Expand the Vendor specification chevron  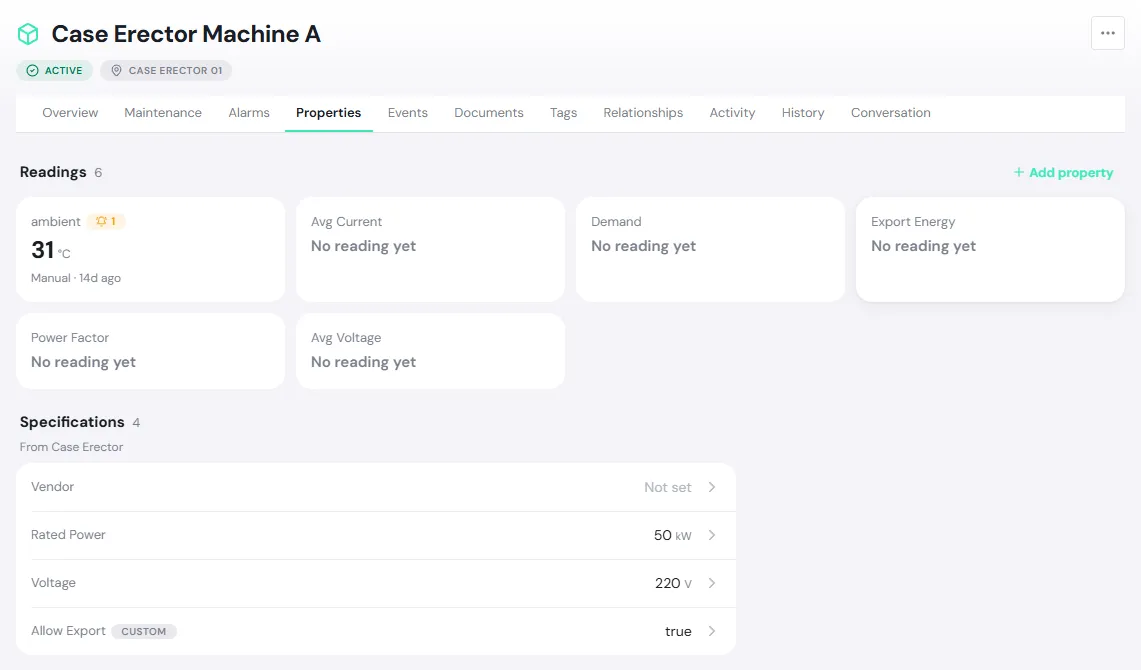712,487
